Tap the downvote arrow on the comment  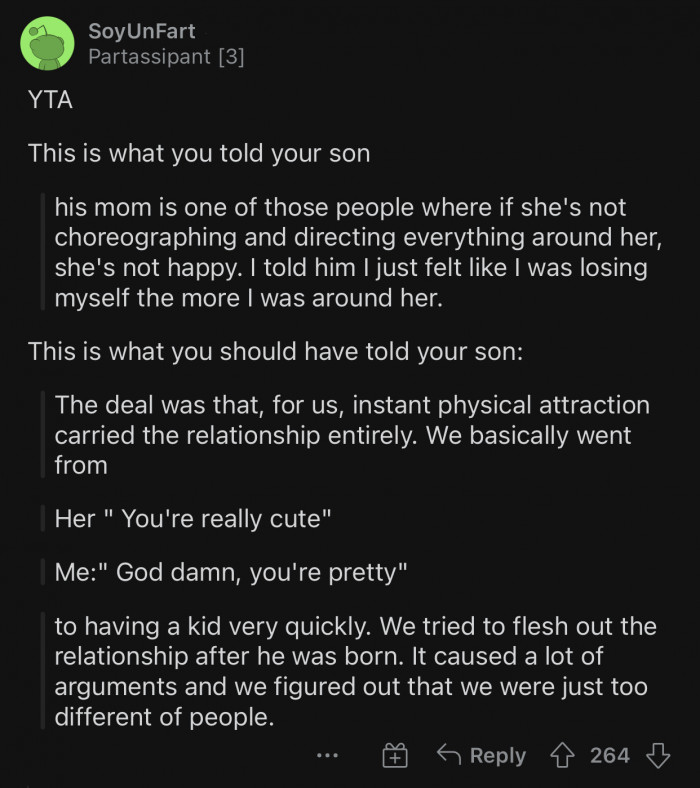coord(657,755)
